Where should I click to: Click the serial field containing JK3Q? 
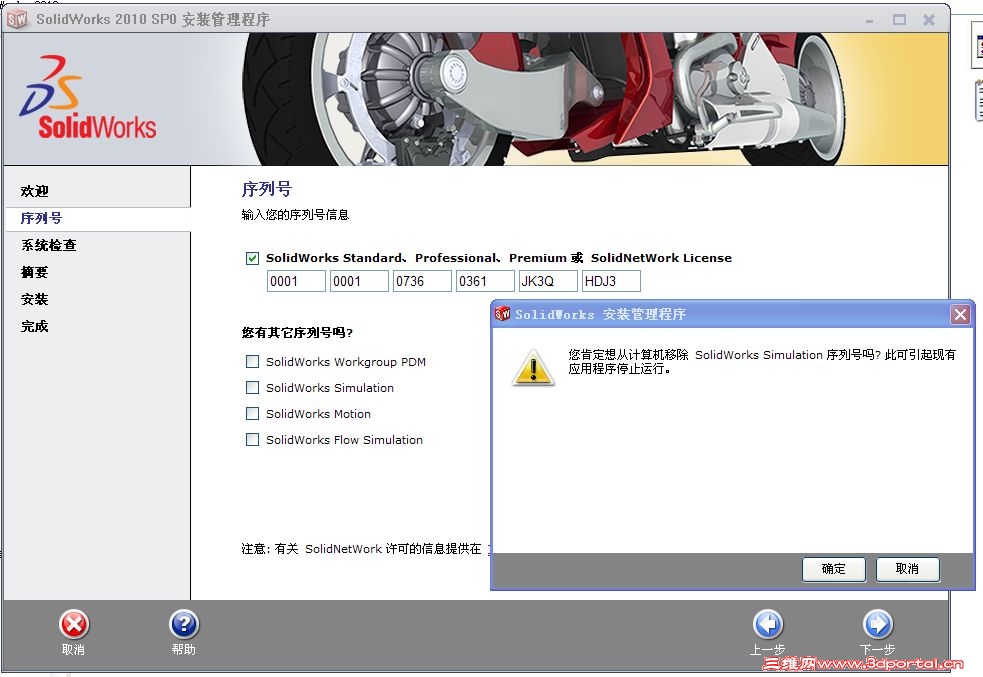[547, 281]
